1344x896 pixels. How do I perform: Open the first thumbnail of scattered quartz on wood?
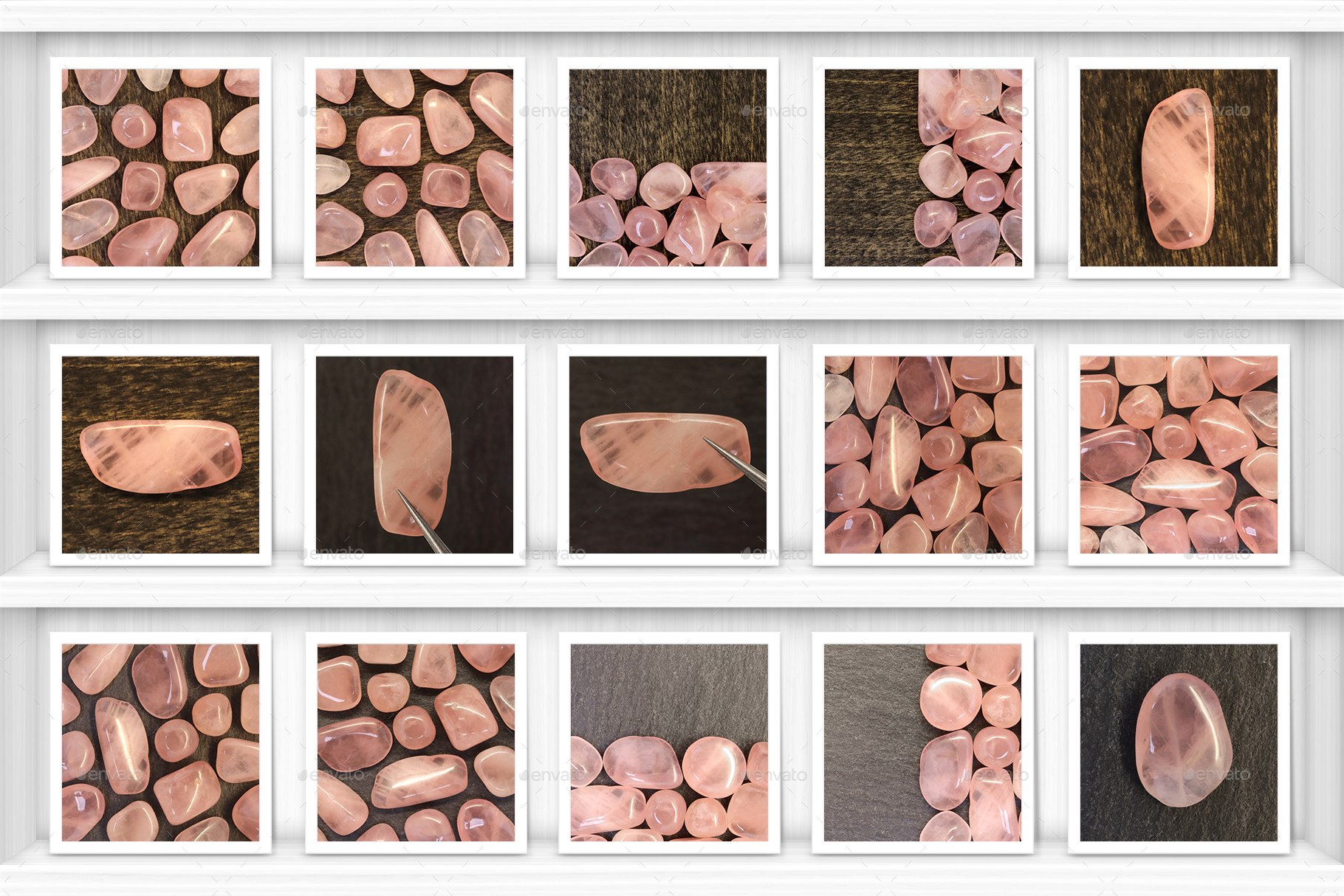coord(160,168)
